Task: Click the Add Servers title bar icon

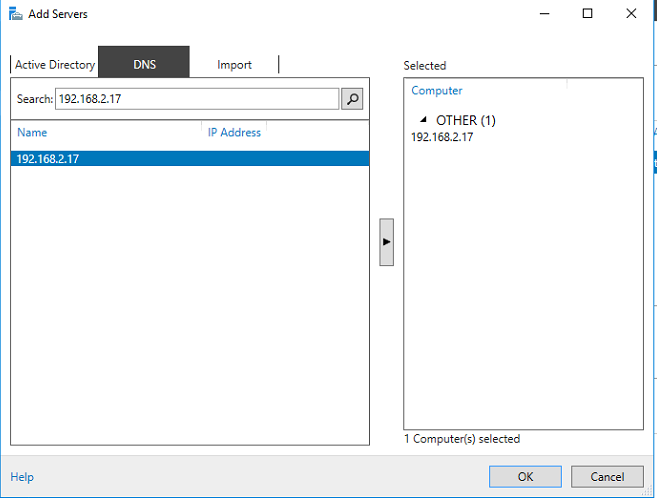Action: 15,13
